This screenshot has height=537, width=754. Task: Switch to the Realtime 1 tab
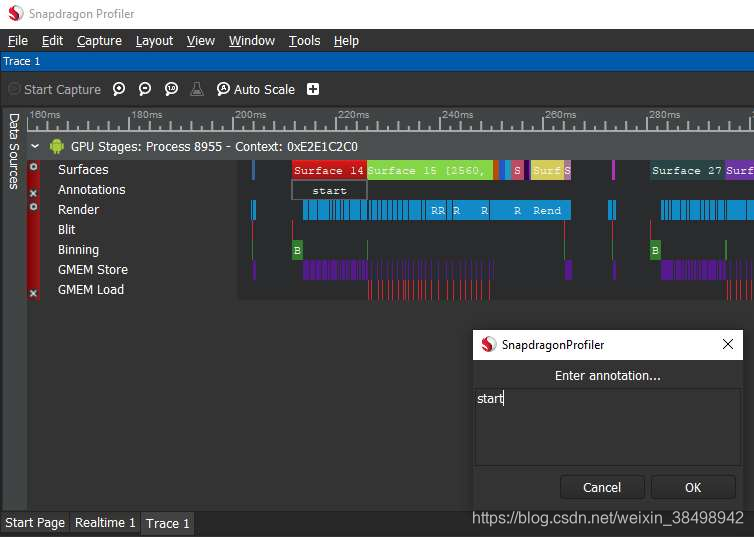coord(105,523)
